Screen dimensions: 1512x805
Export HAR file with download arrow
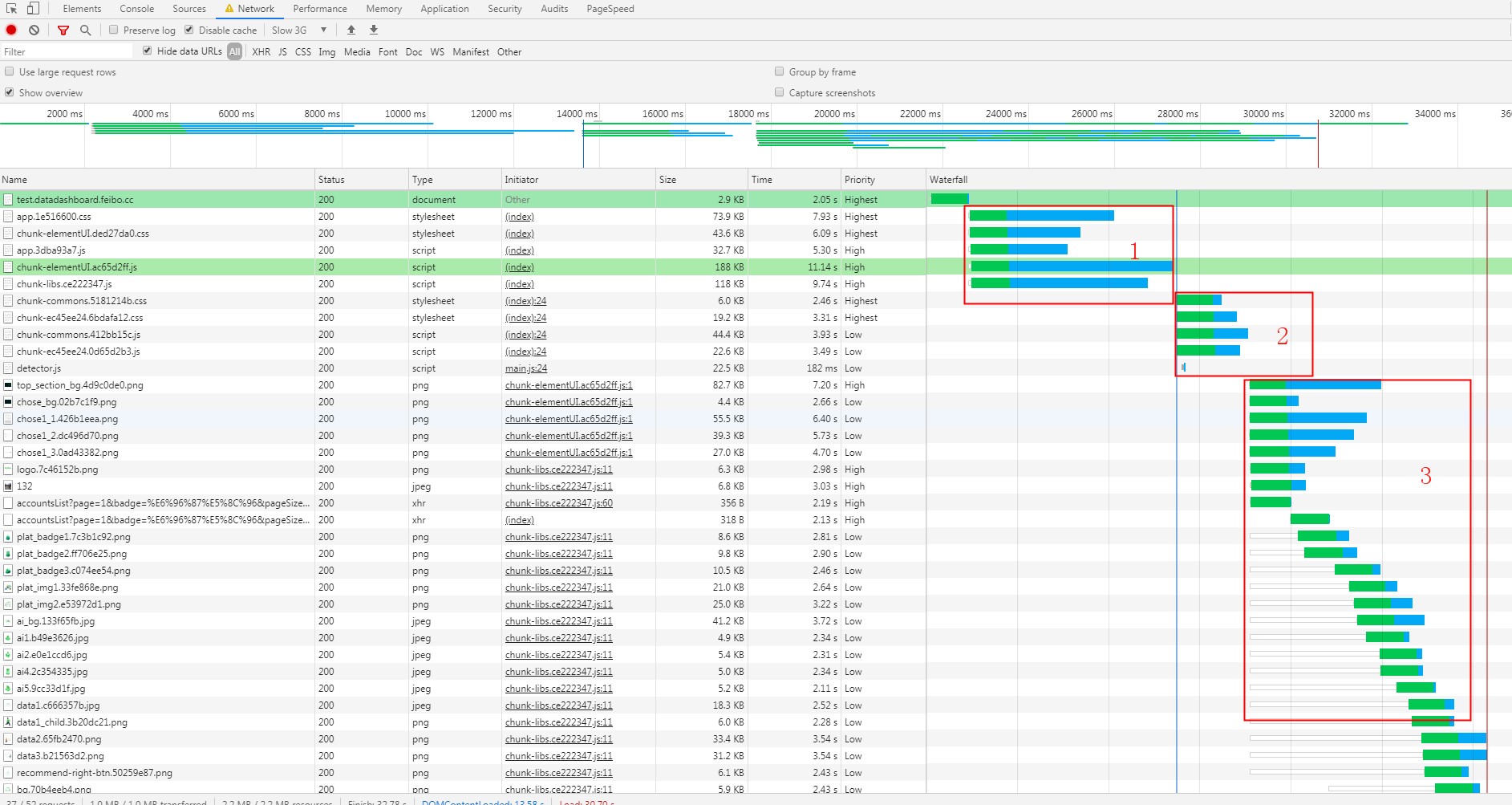point(373,30)
